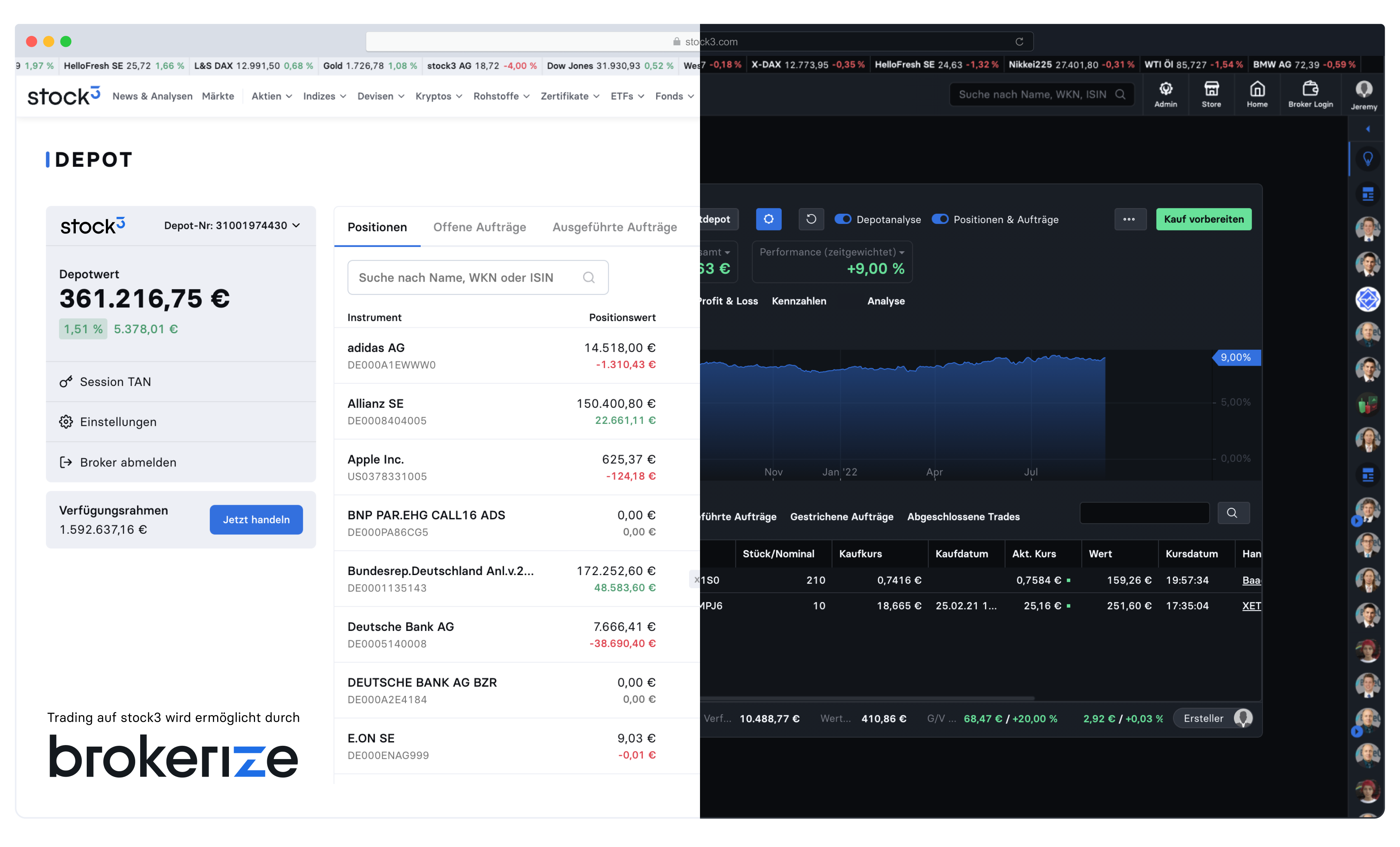Screen dimensions: 1400x847
Task: Collapse right sidebar with arrow icon
Action: 1368,129
